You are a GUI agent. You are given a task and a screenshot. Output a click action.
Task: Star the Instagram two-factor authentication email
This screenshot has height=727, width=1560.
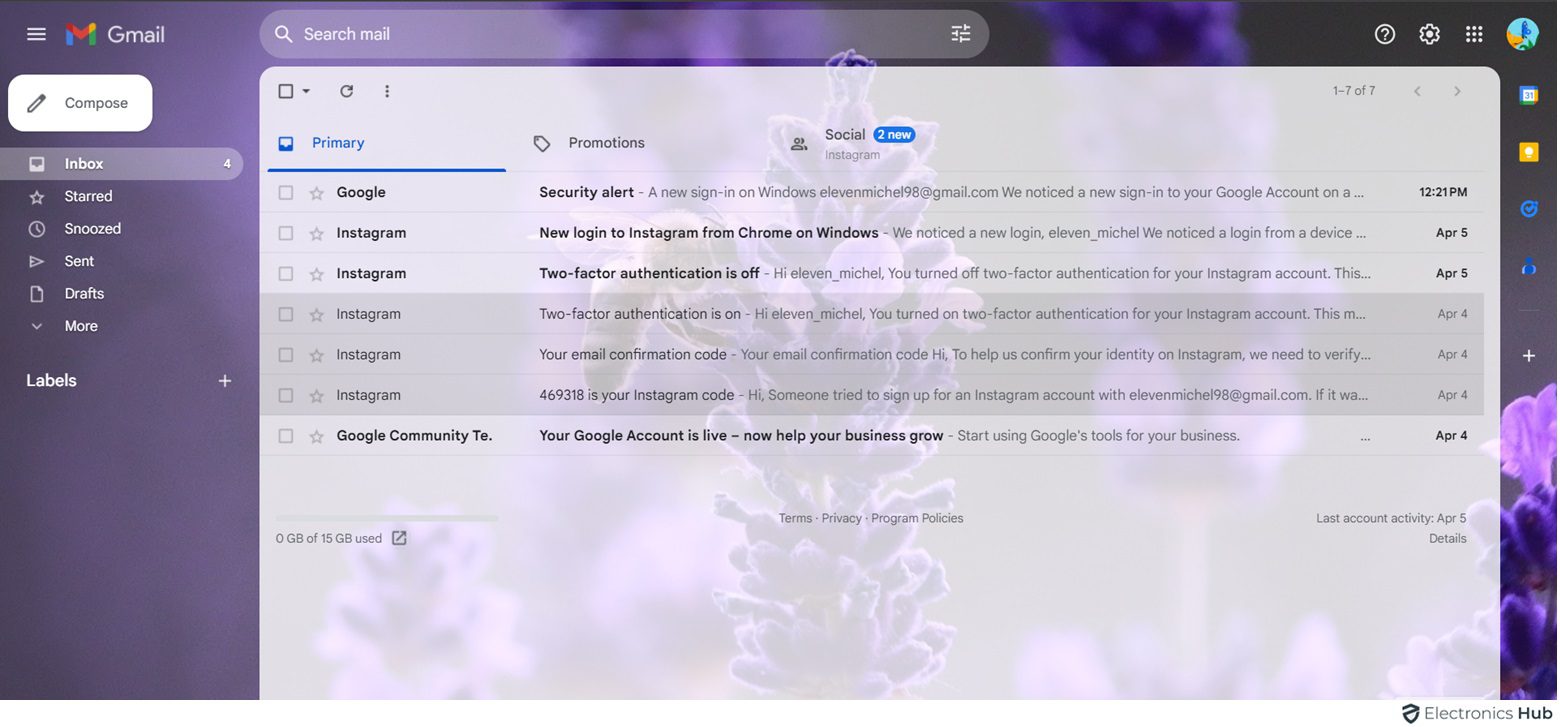click(x=317, y=272)
